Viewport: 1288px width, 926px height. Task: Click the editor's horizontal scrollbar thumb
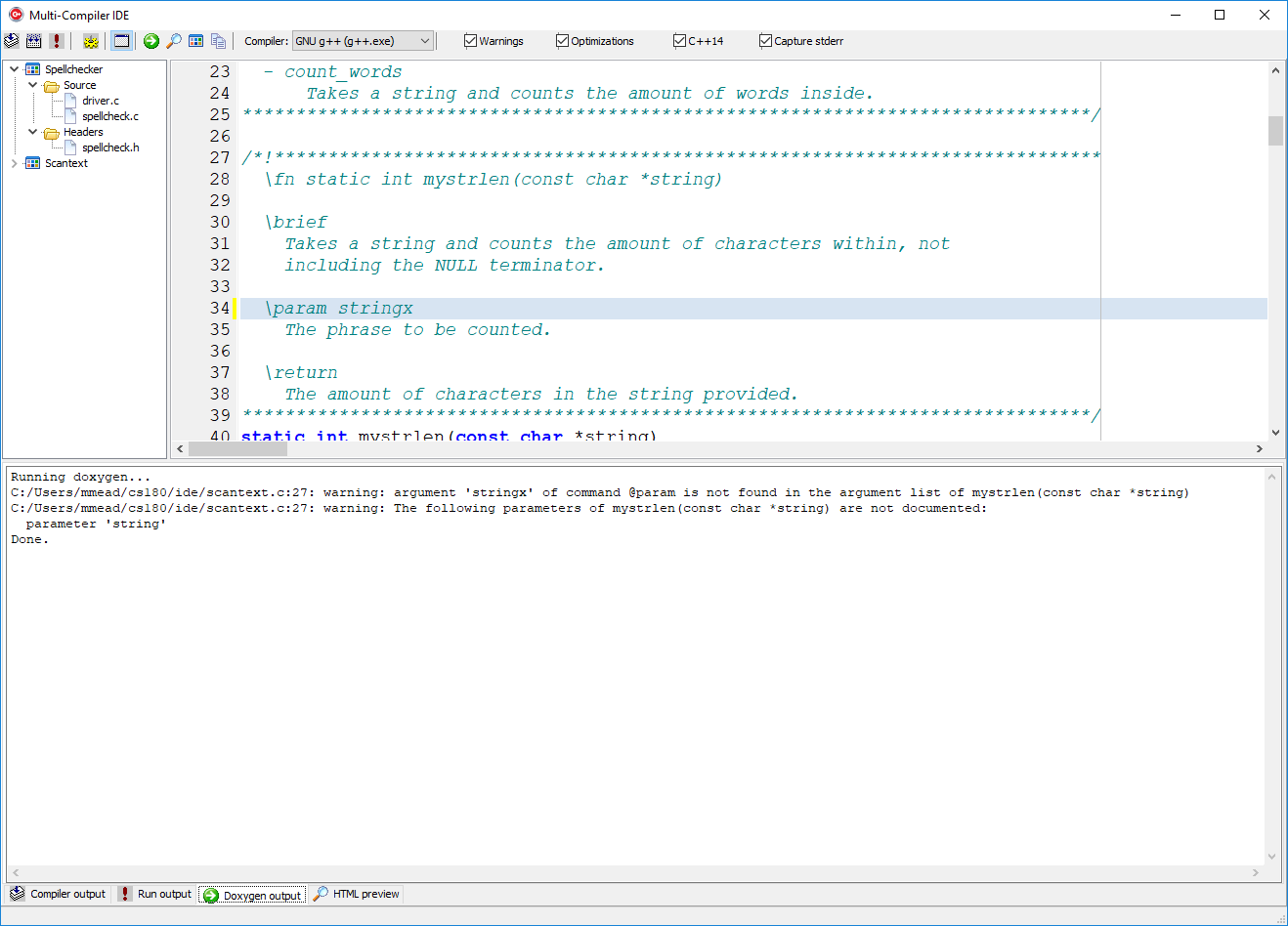click(237, 449)
